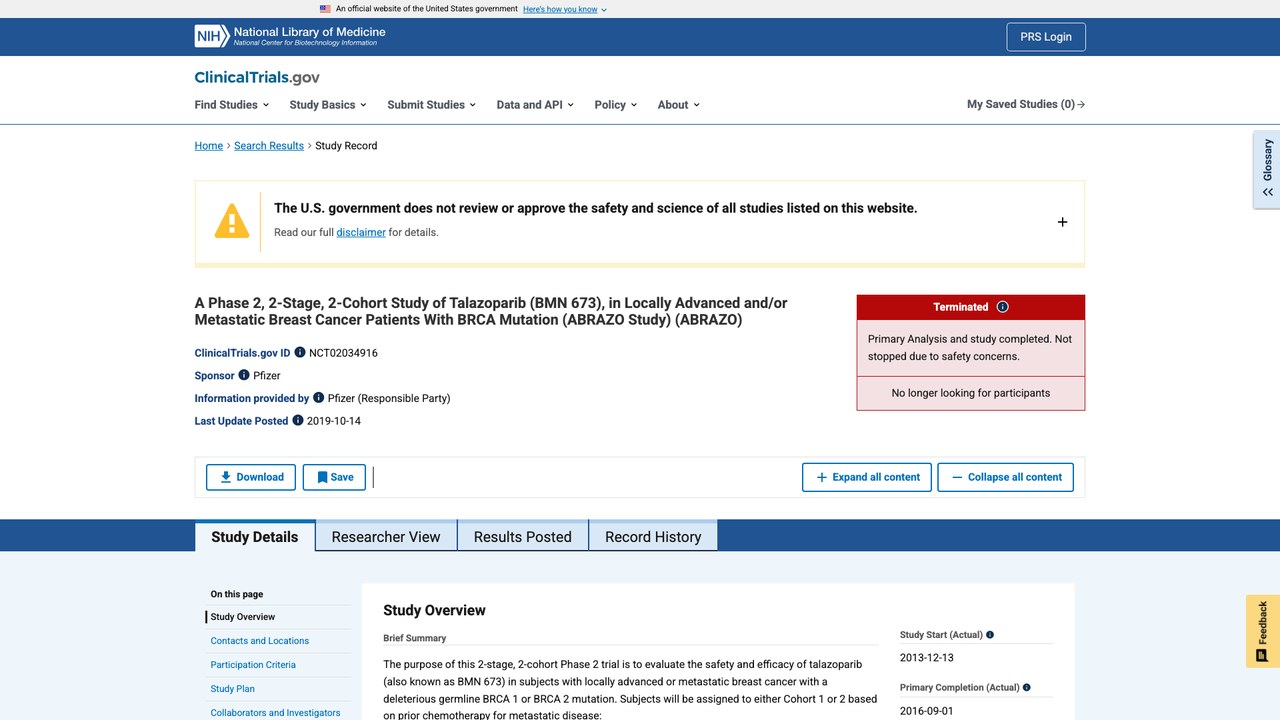Viewport: 1280px width, 720px height.
Task: Click info icon beside Primary Completion (Actual)
Action: tap(1027, 688)
